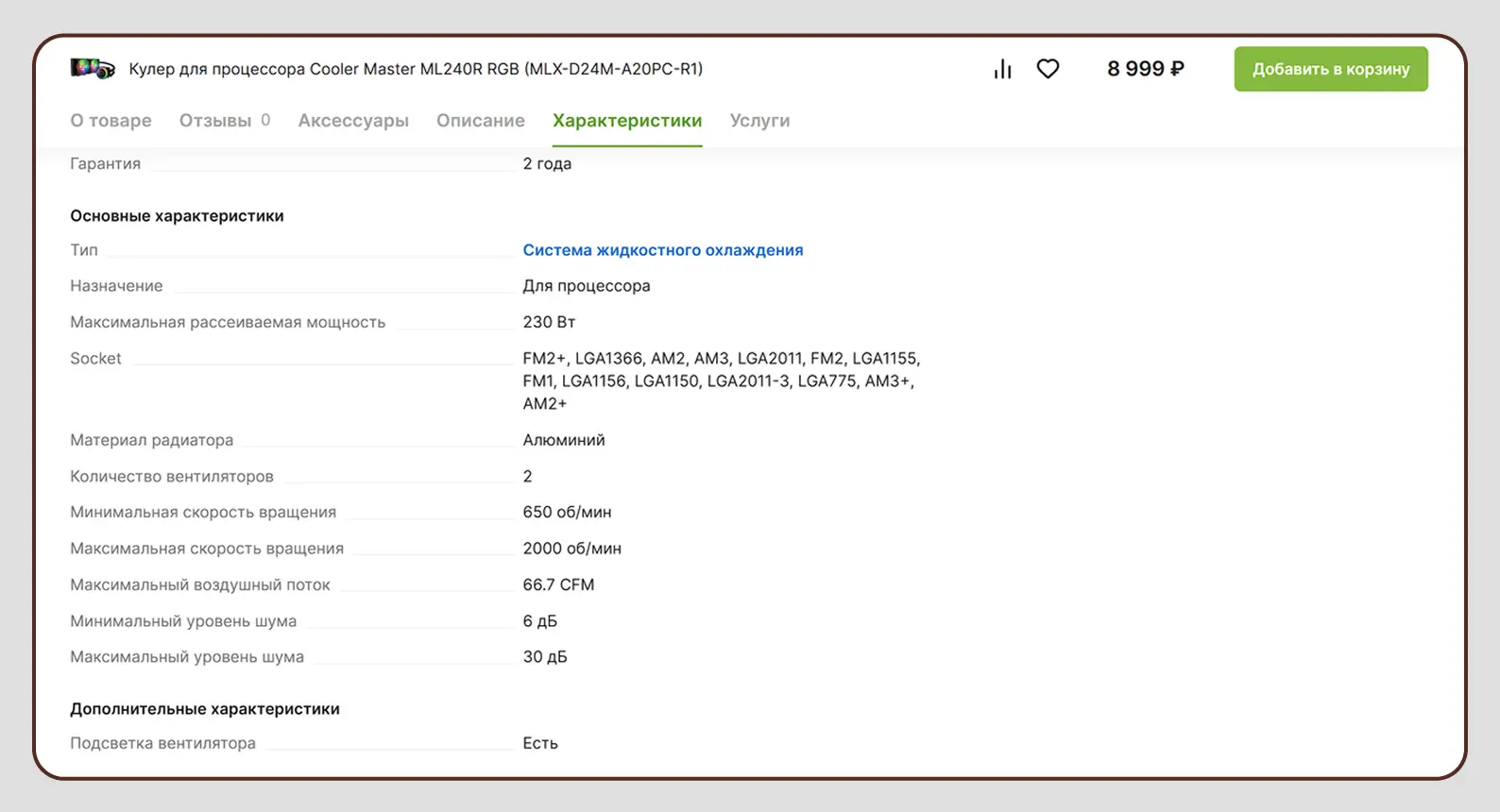Select the 'Описание' tab
This screenshot has height=812, width=1500.
pyautogui.click(x=480, y=121)
